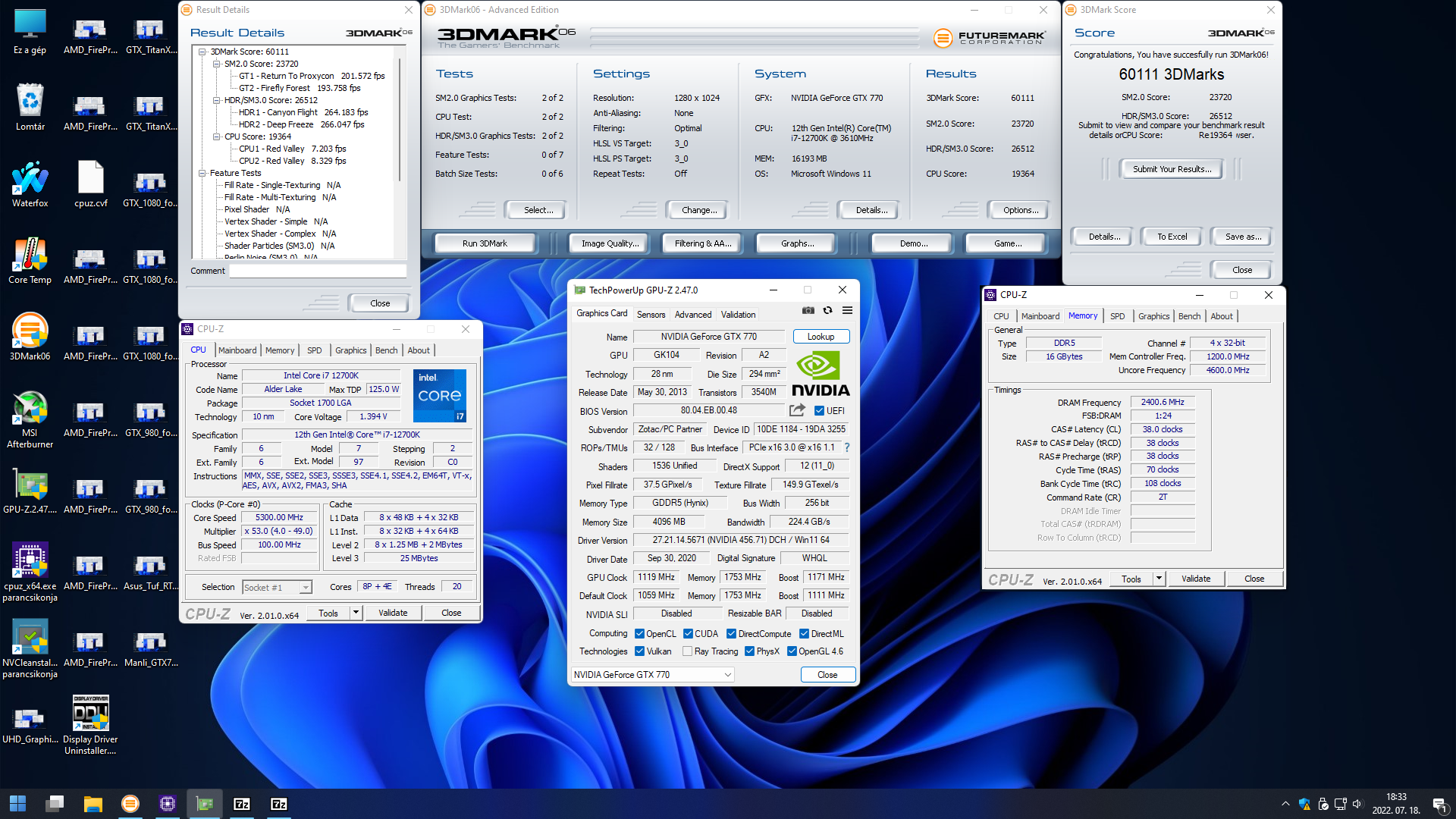1456x819 pixels.
Task: Collapse the Feature Tests tree node
Action: [202, 174]
